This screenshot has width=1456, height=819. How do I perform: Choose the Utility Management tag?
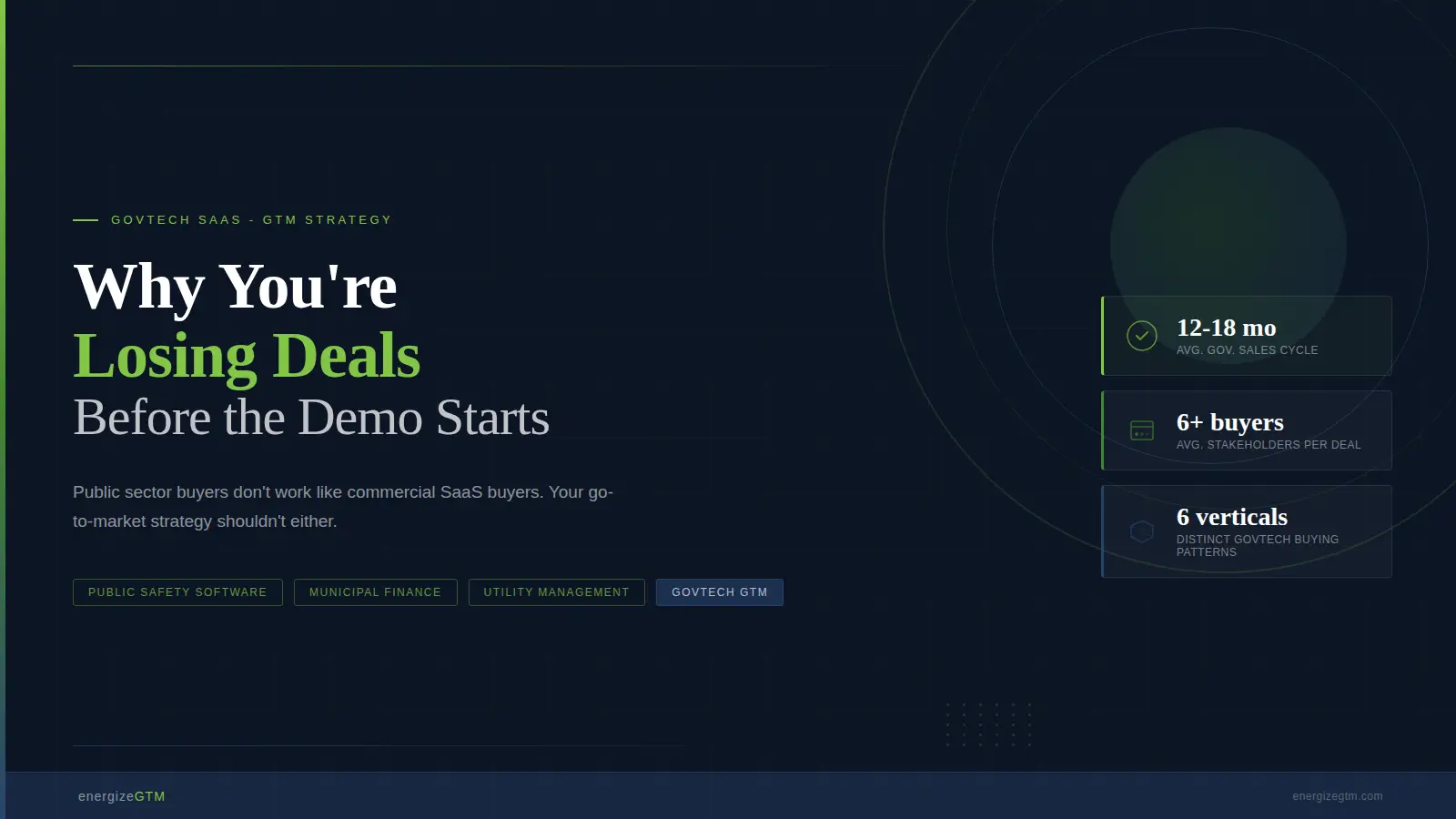(x=556, y=592)
